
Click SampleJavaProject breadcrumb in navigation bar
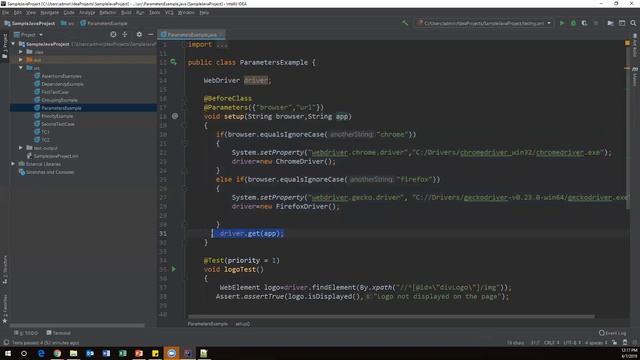29,23
